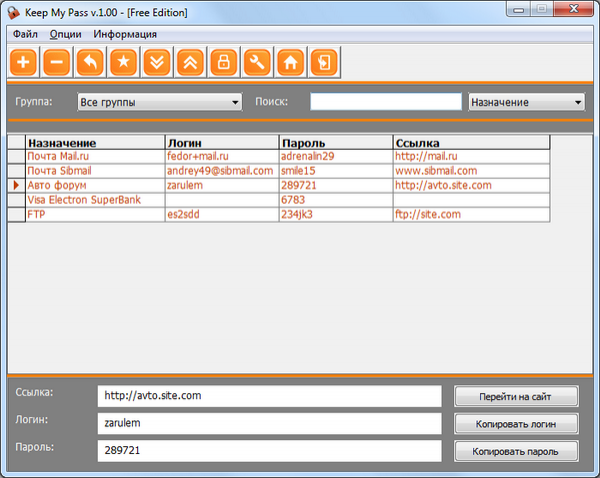Click the Поиск search input field
600x478 pixels.
tap(386, 102)
